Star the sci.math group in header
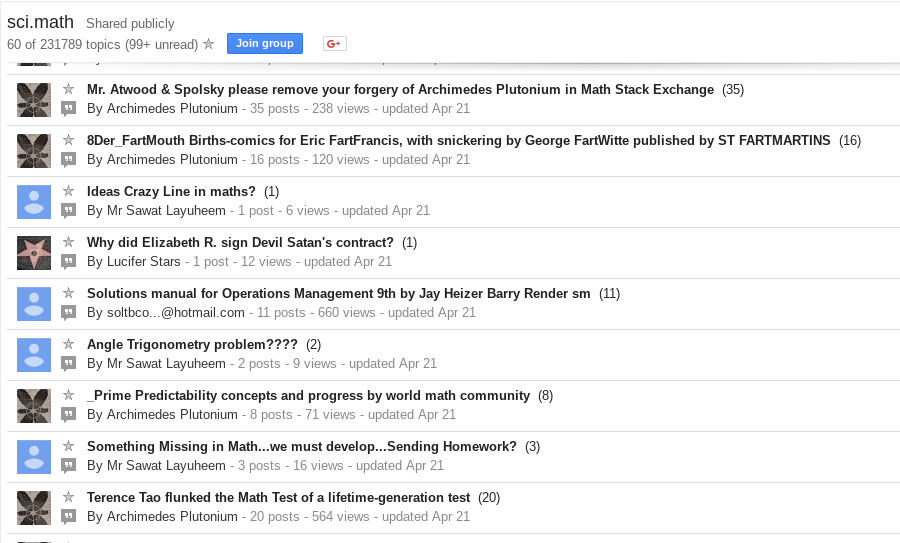The image size is (900, 543). click(x=208, y=44)
